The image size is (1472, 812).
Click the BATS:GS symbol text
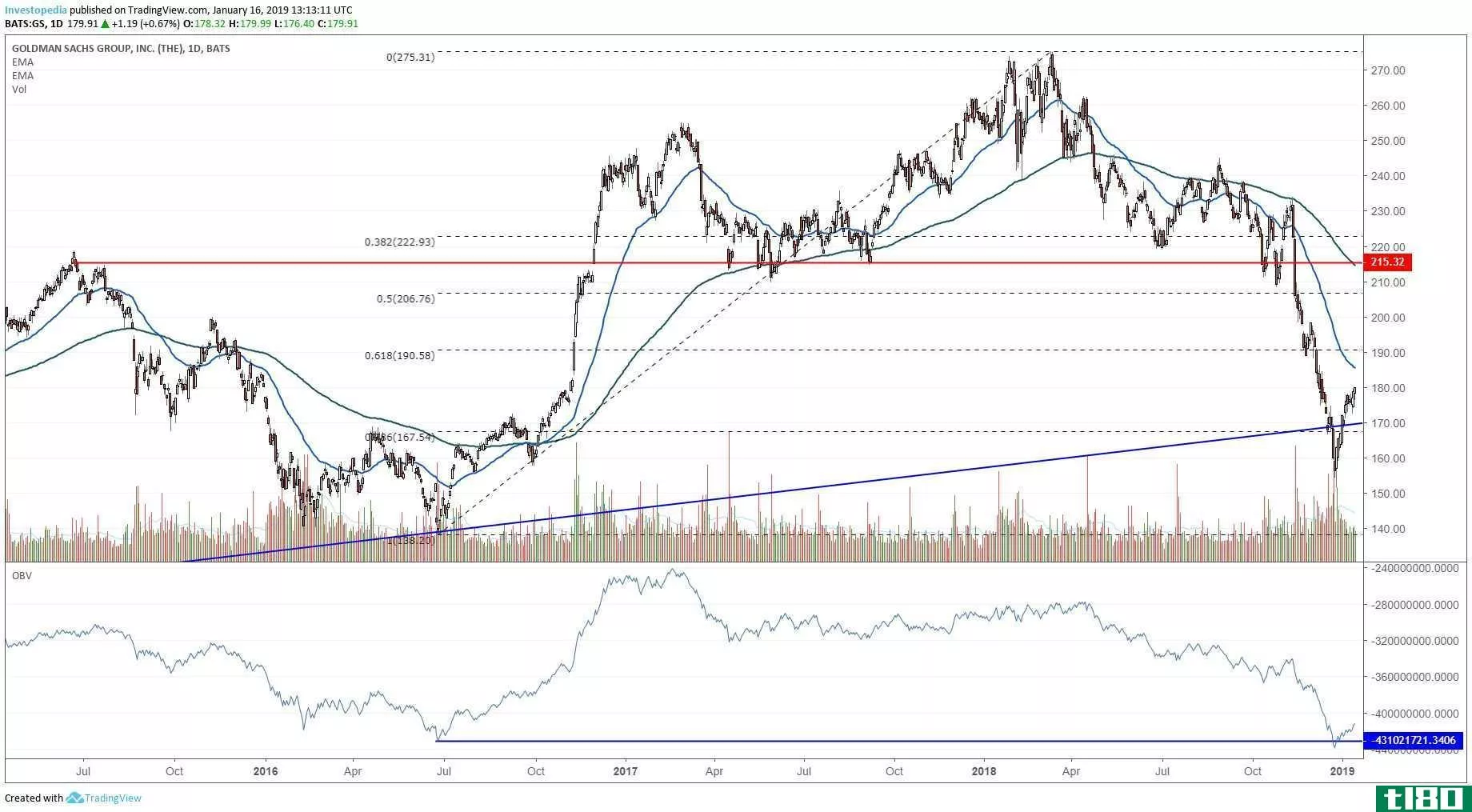(x=26, y=24)
